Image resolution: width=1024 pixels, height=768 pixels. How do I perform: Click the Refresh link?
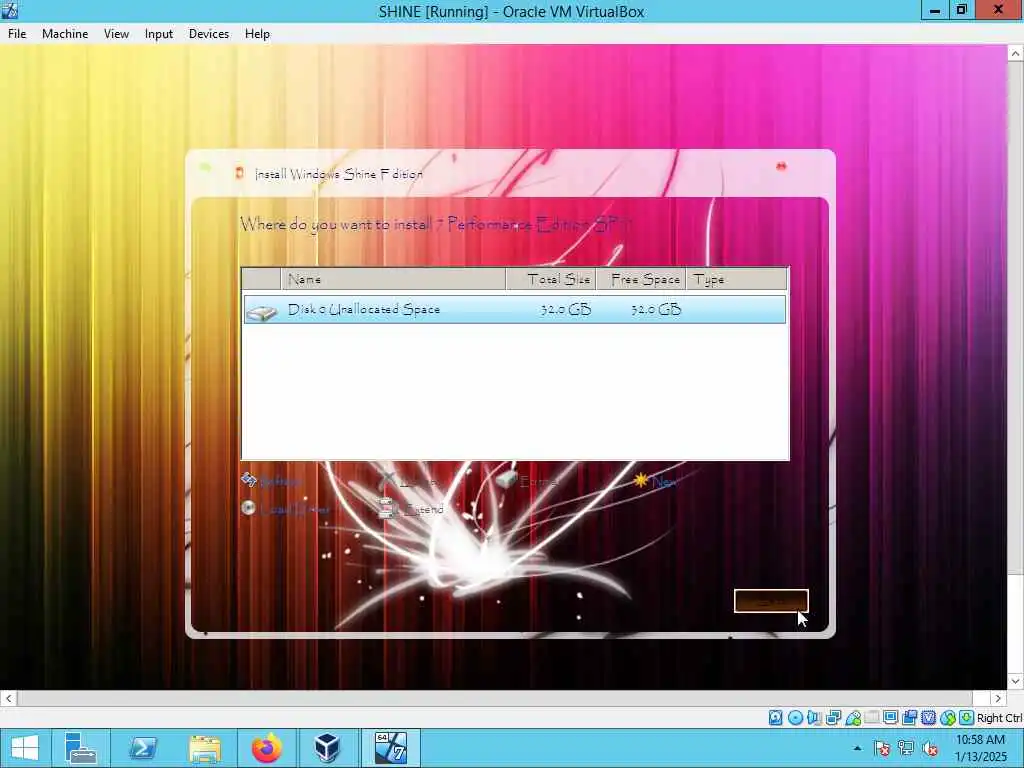pos(272,481)
